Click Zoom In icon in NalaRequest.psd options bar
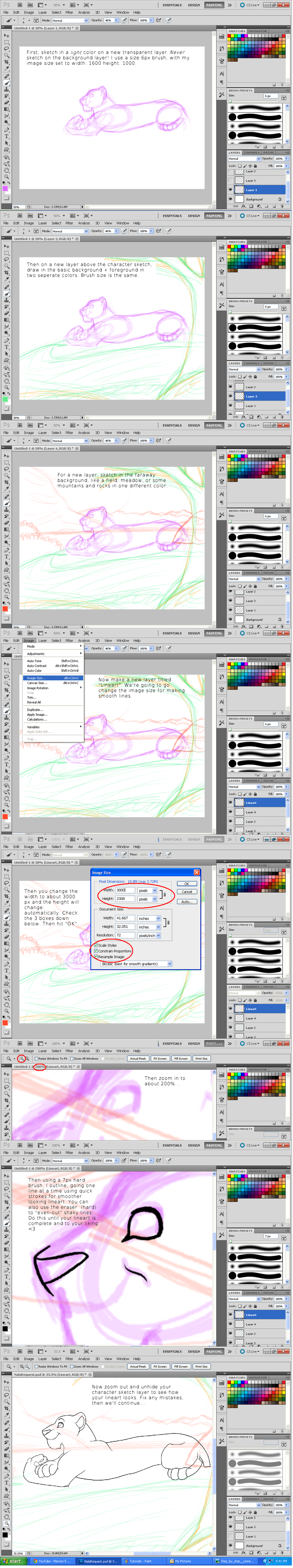 pyautogui.click(x=21, y=1366)
